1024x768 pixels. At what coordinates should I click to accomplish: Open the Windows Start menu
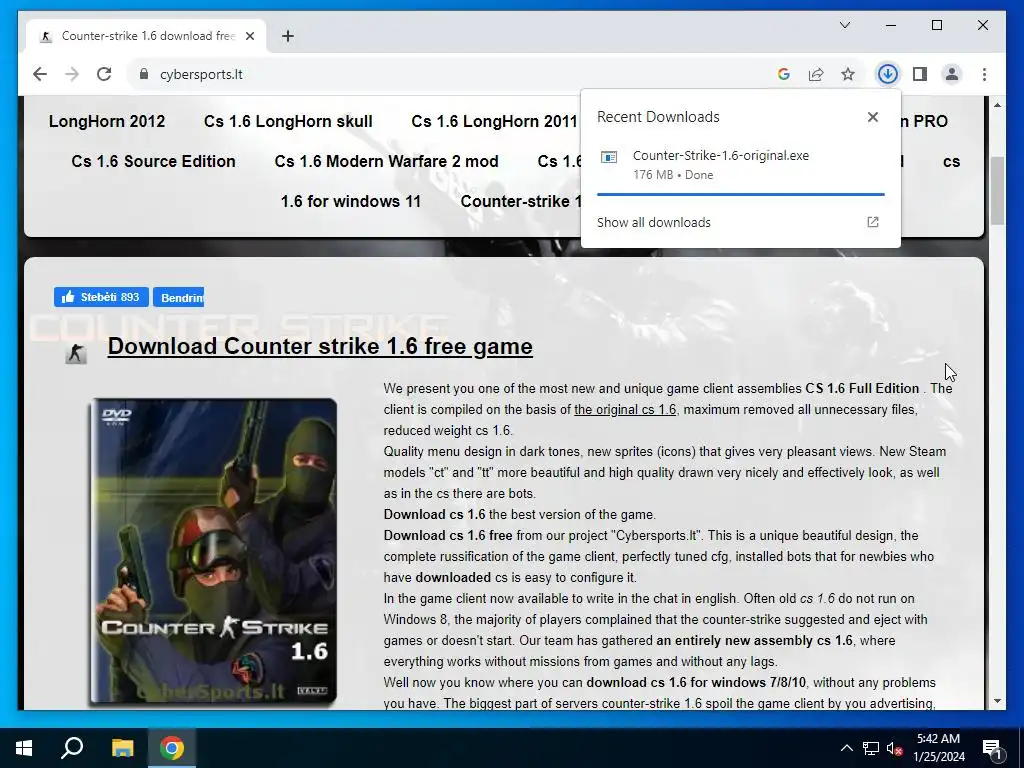tap(24, 748)
